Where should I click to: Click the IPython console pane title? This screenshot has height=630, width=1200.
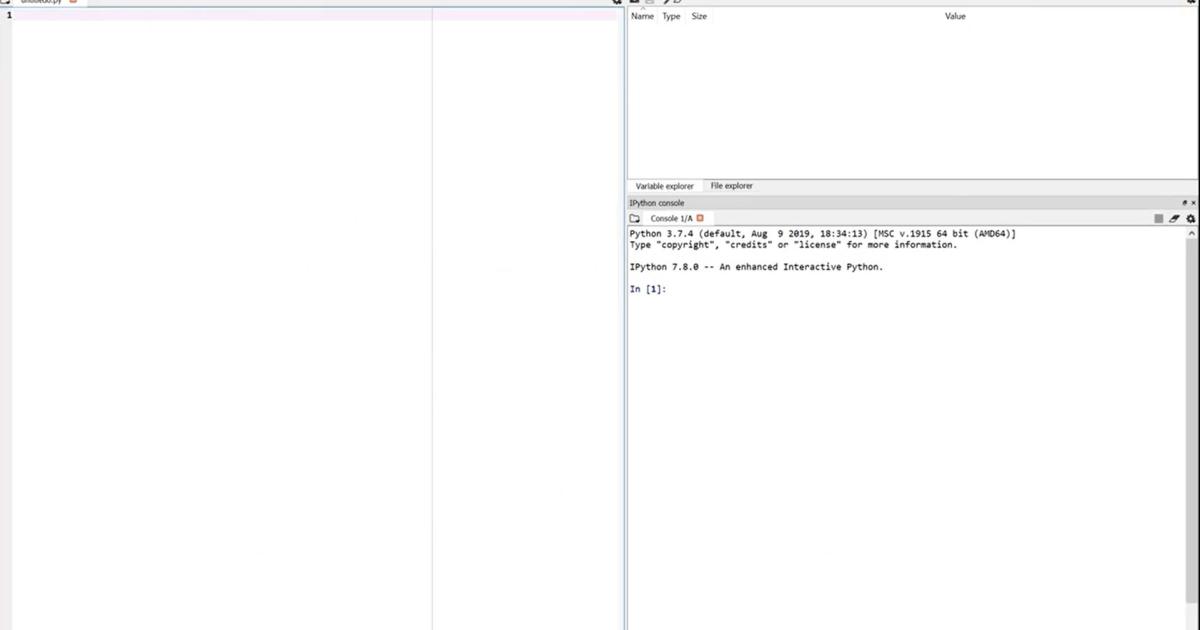[x=657, y=203]
